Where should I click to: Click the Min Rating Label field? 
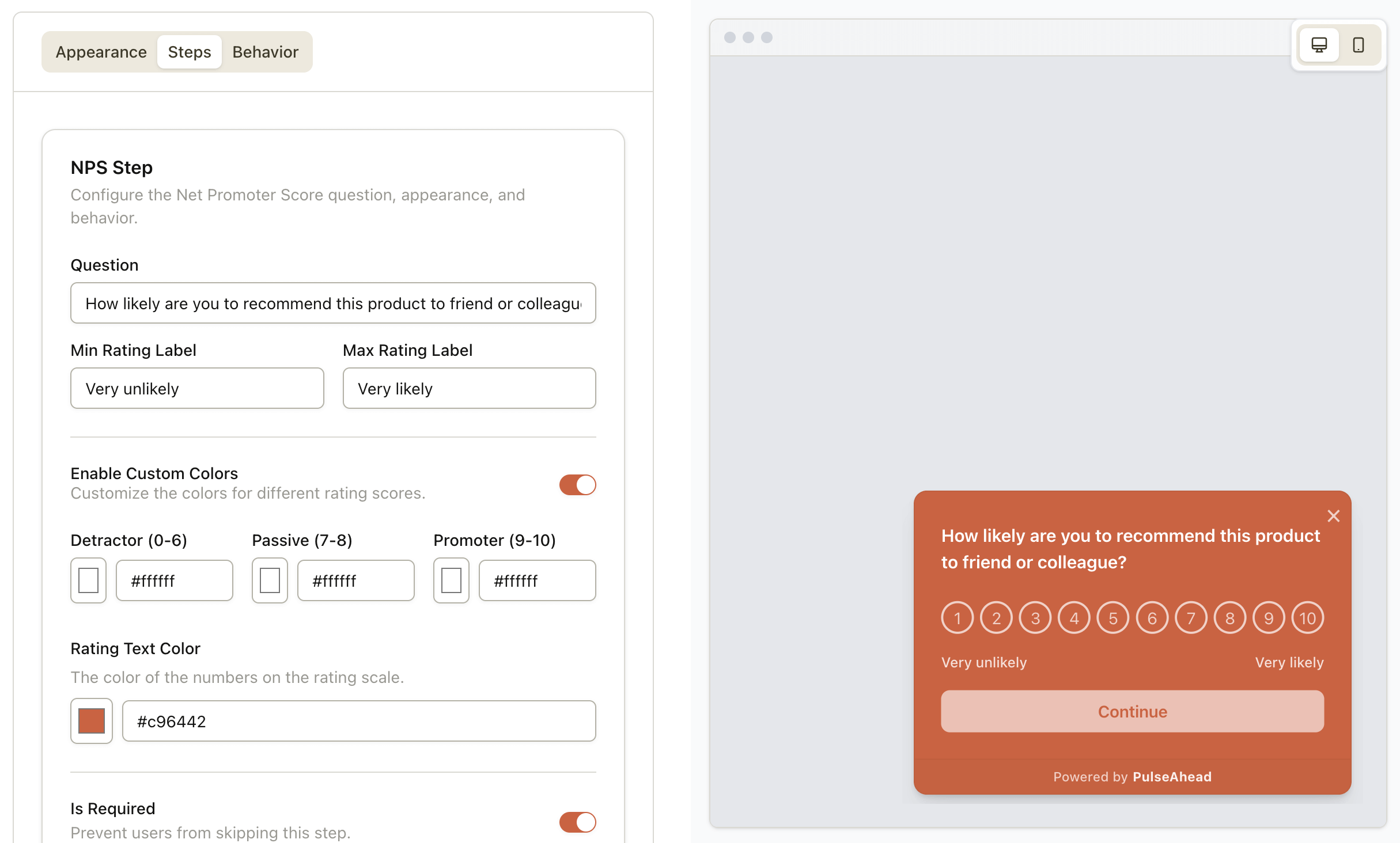coord(197,388)
